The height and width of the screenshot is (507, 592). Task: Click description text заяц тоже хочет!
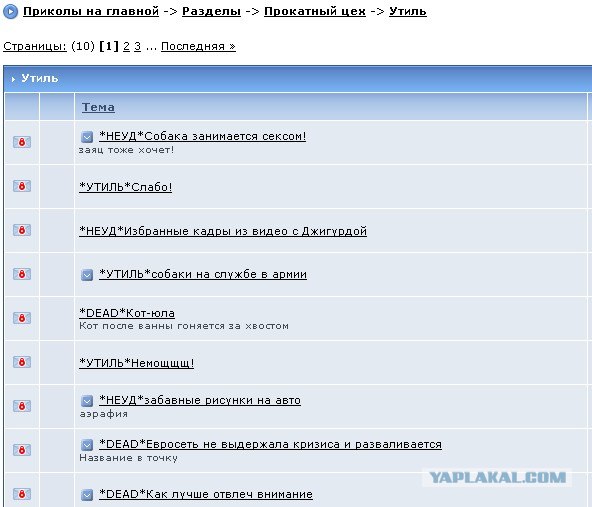pos(126,150)
